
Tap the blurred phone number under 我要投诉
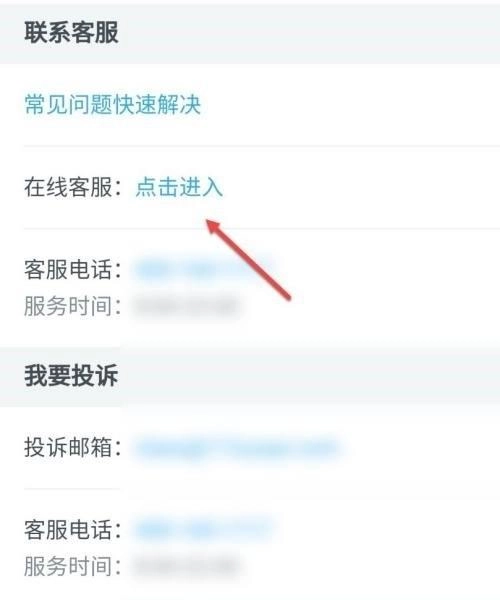click(204, 530)
